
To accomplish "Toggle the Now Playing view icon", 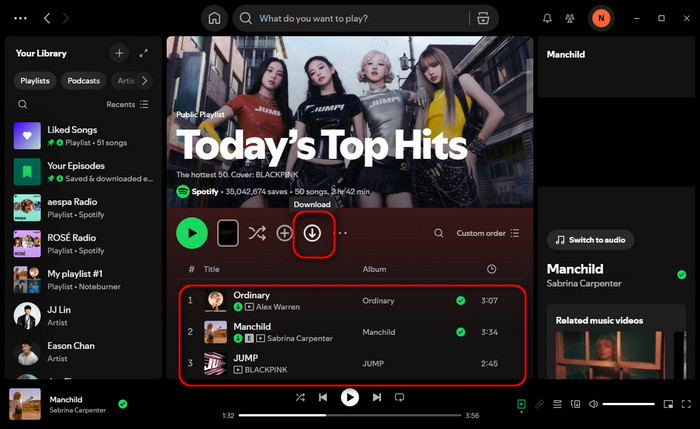I will tap(521, 404).
